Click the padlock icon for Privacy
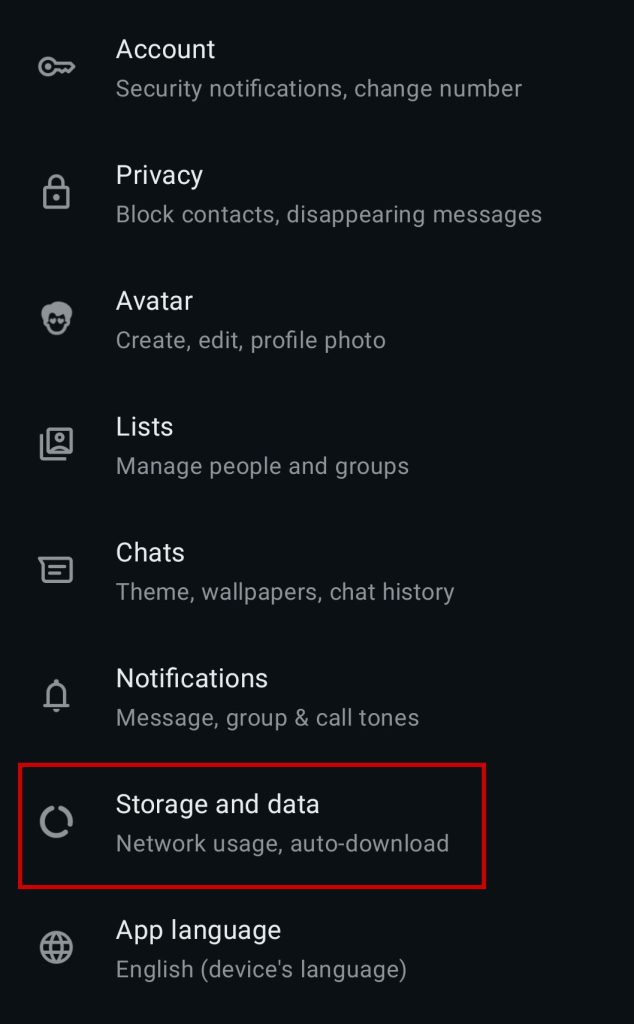634x1024 pixels. 56,192
